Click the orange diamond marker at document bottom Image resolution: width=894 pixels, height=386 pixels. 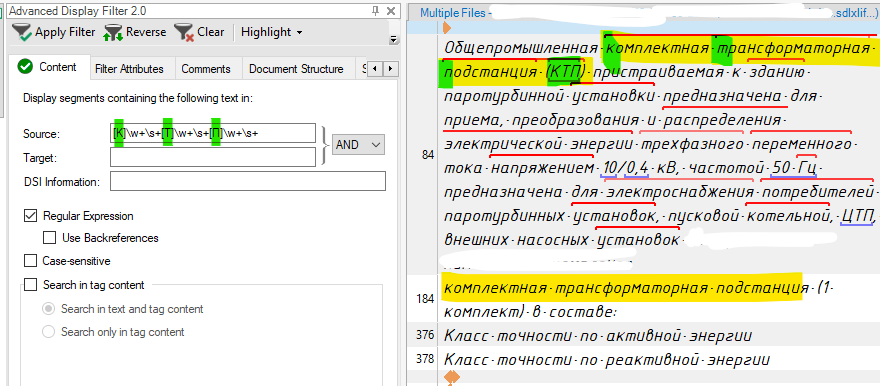452,377
